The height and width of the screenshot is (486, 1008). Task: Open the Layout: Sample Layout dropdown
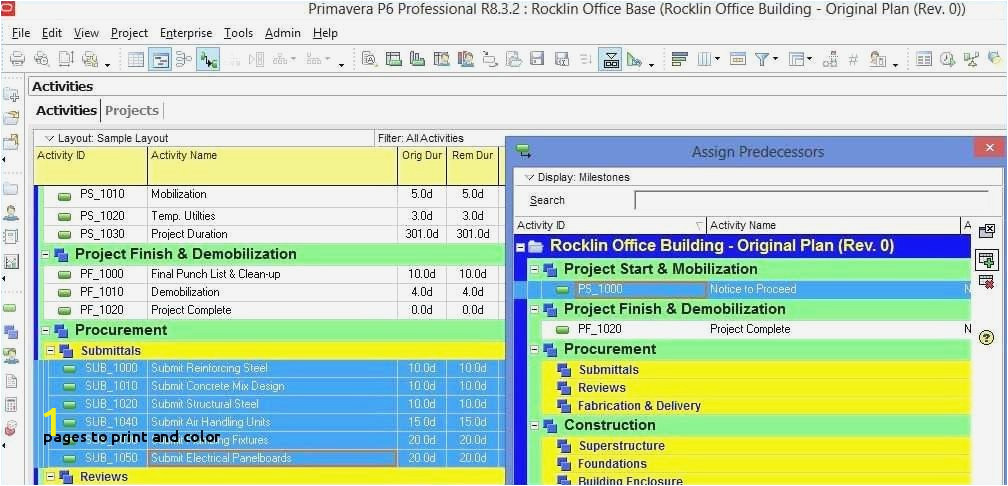[x=106, y=138]
